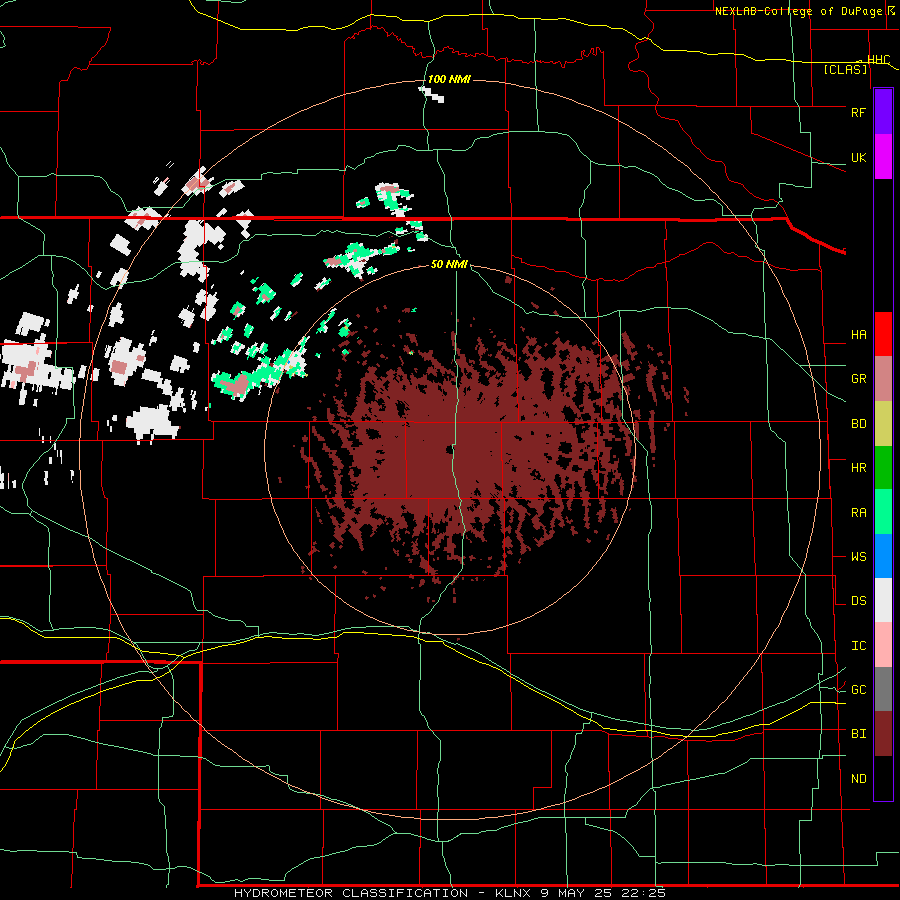Viewport: 900px width, 900px height.
Task: Click the RF legend label
Action: (x=858, y=112)
